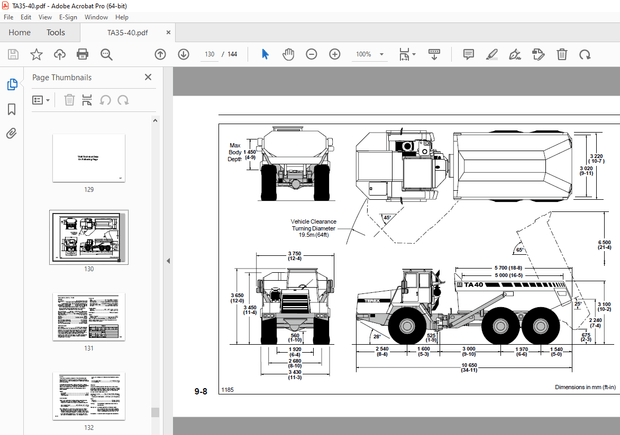Rotate the page with the main toolbar rotate icon
Image resolution: width=620 pixels, height=435 pixels.
tap(585, 54)
